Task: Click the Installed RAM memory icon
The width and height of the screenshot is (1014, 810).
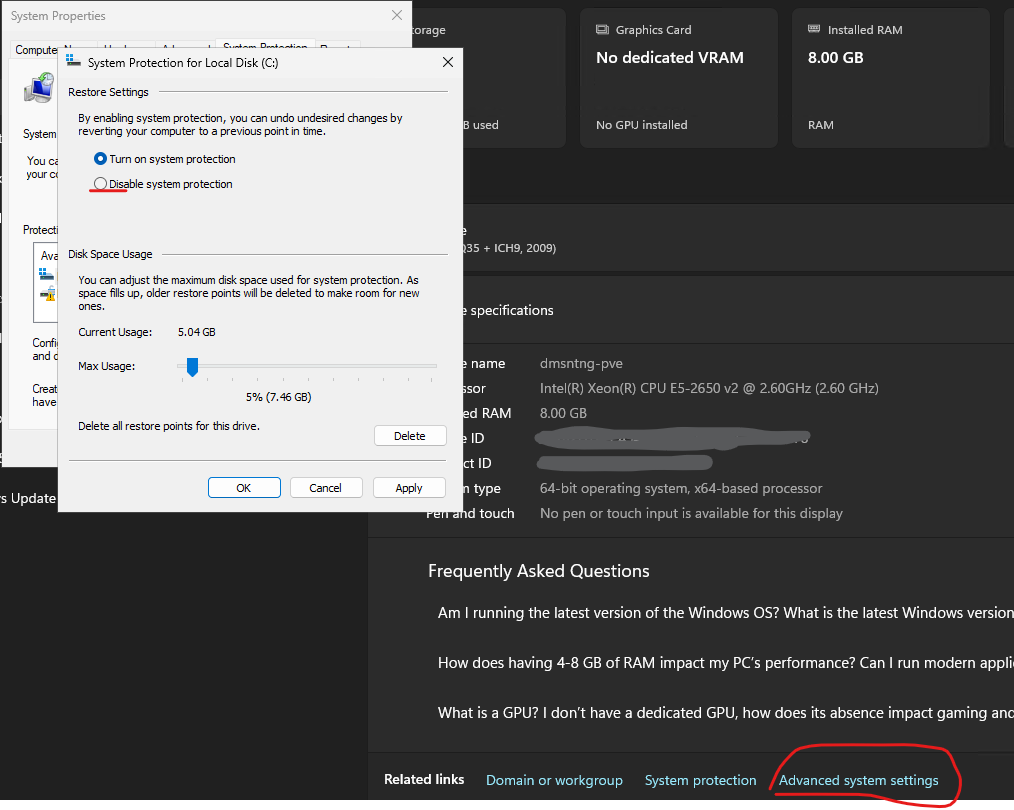Action: coord(815,30)
